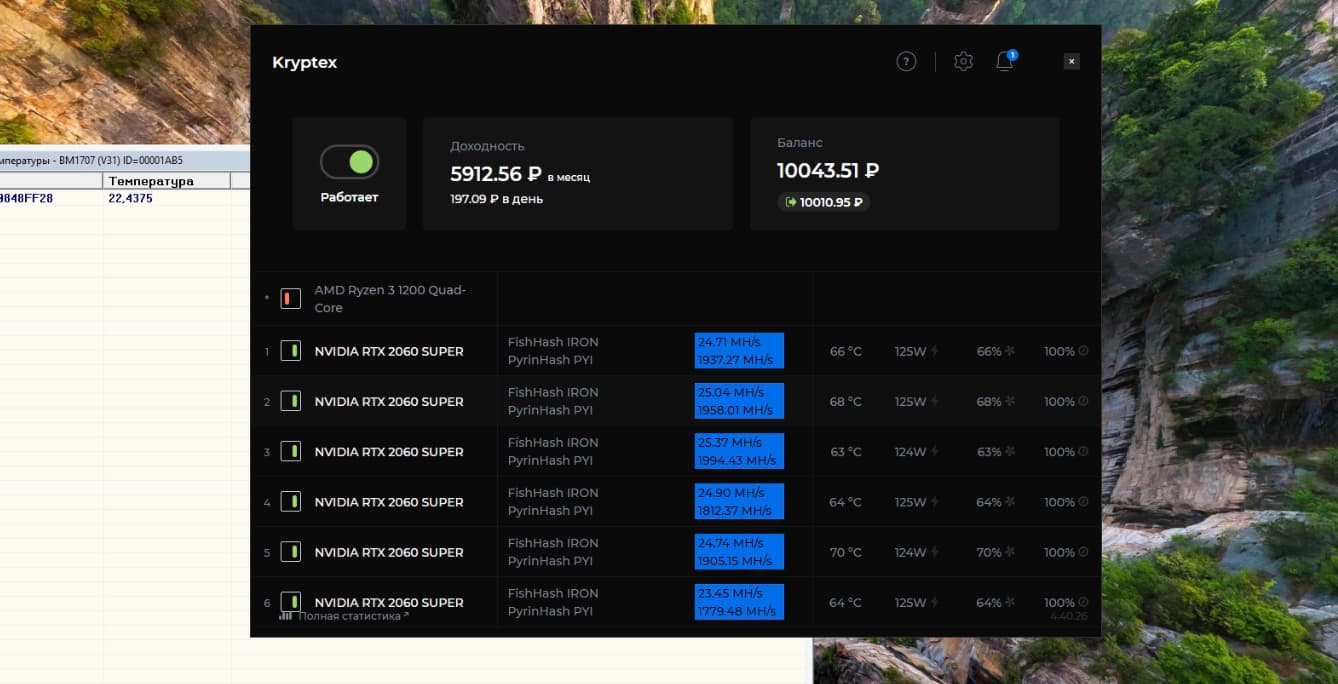Screen dimensions: 1338x684
Task: Click the intensity icon beside 100% on GPU 1
Action: pyautogui.click(x=1083, y=352)
